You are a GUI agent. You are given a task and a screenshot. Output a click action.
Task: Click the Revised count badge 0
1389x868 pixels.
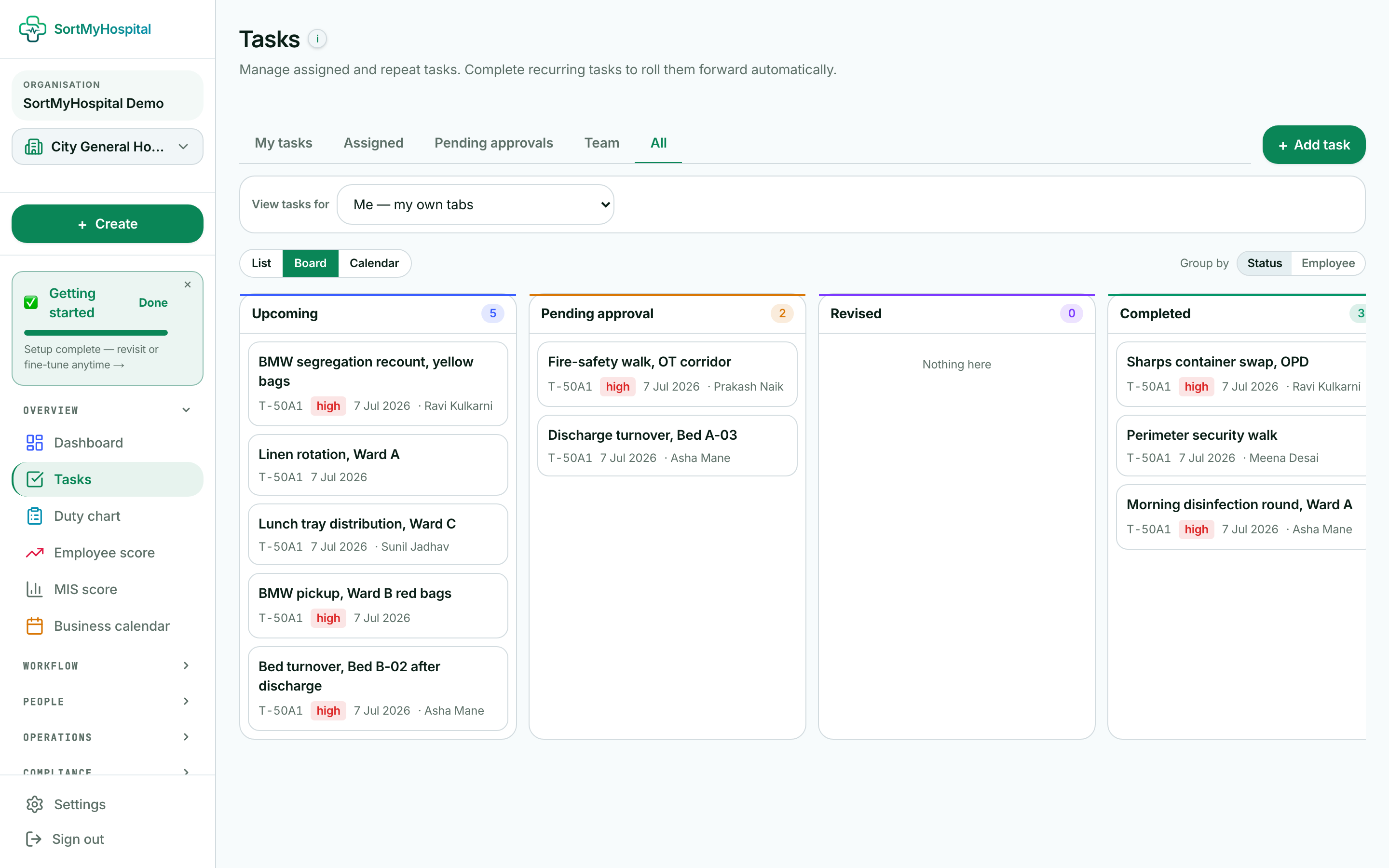1071,313
